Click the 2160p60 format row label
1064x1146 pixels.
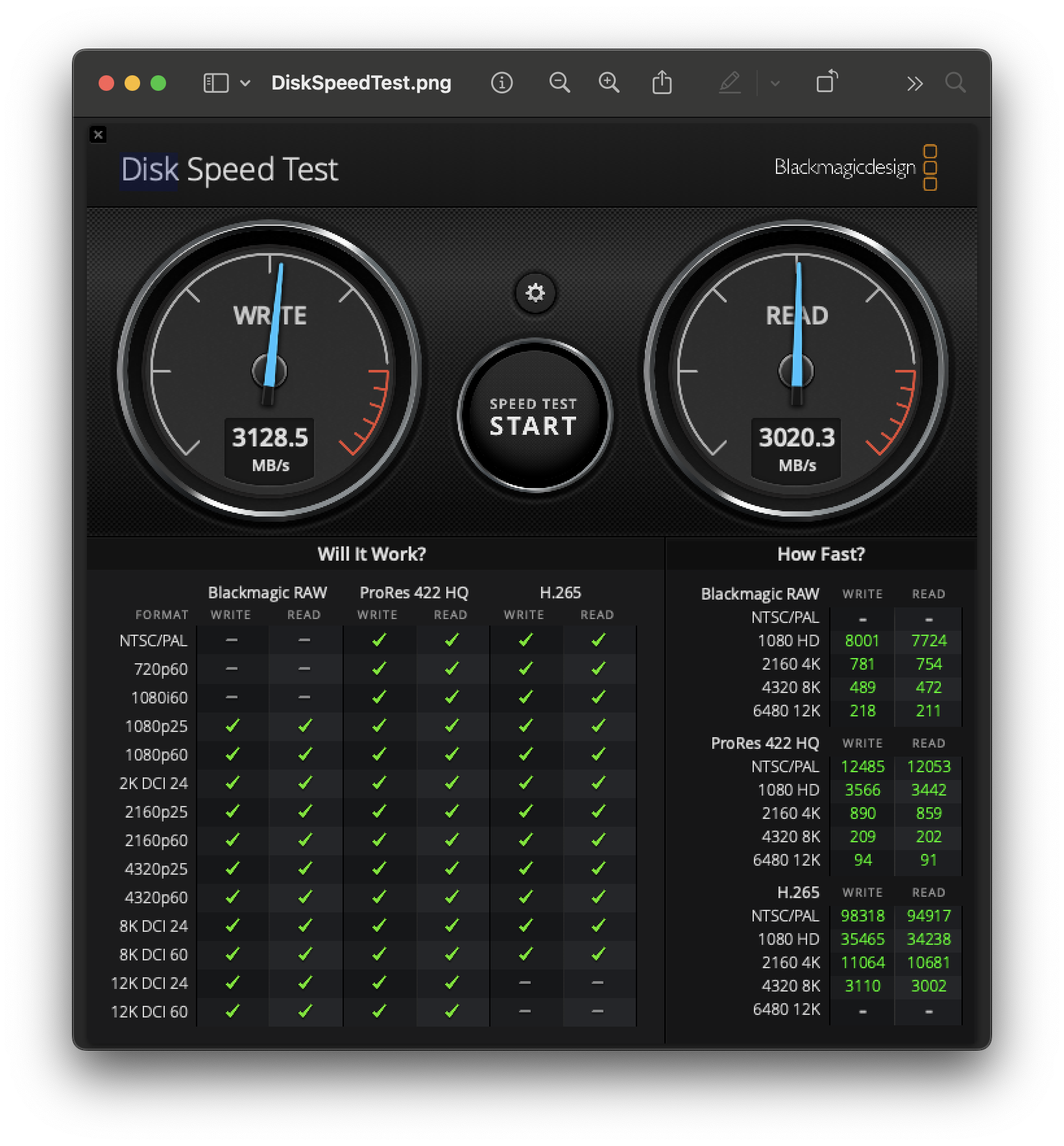pos(156,840)
